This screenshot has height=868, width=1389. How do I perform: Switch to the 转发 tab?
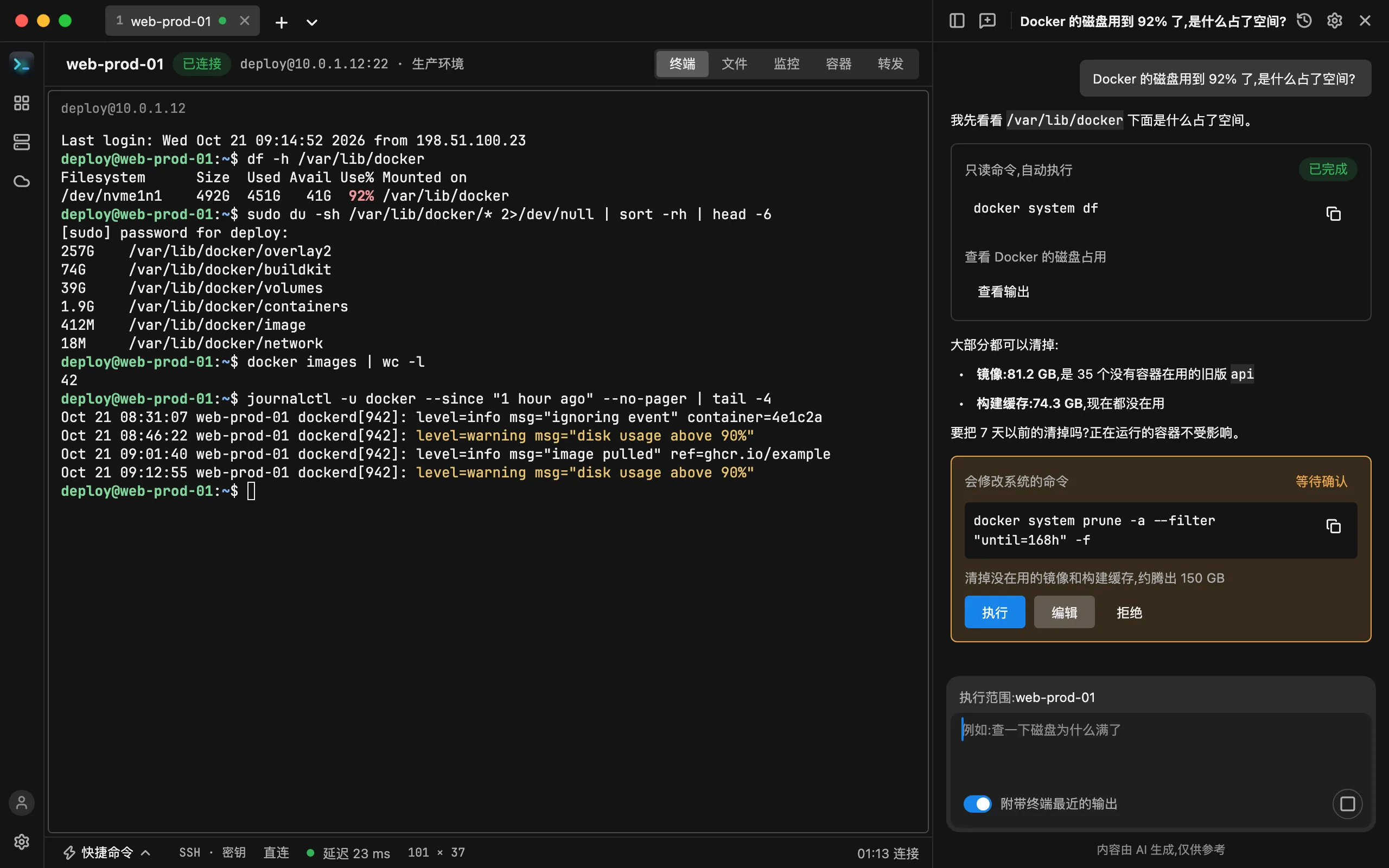point(890,63)
